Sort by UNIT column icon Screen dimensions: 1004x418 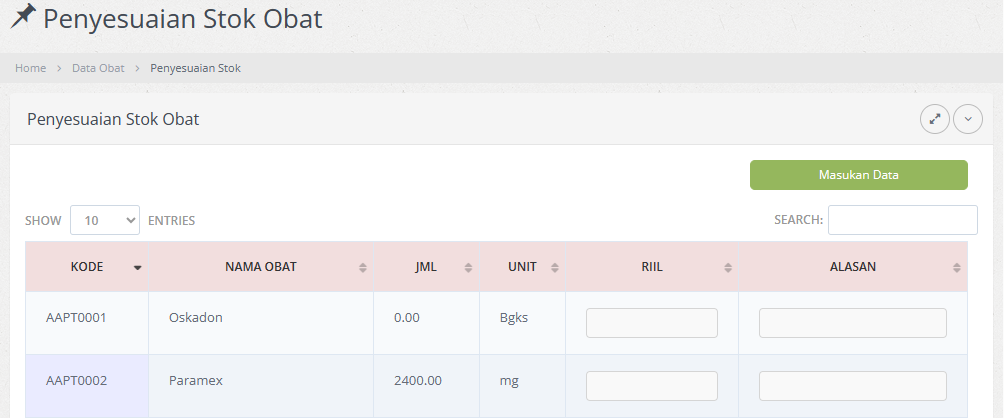[x=554, y=268]
